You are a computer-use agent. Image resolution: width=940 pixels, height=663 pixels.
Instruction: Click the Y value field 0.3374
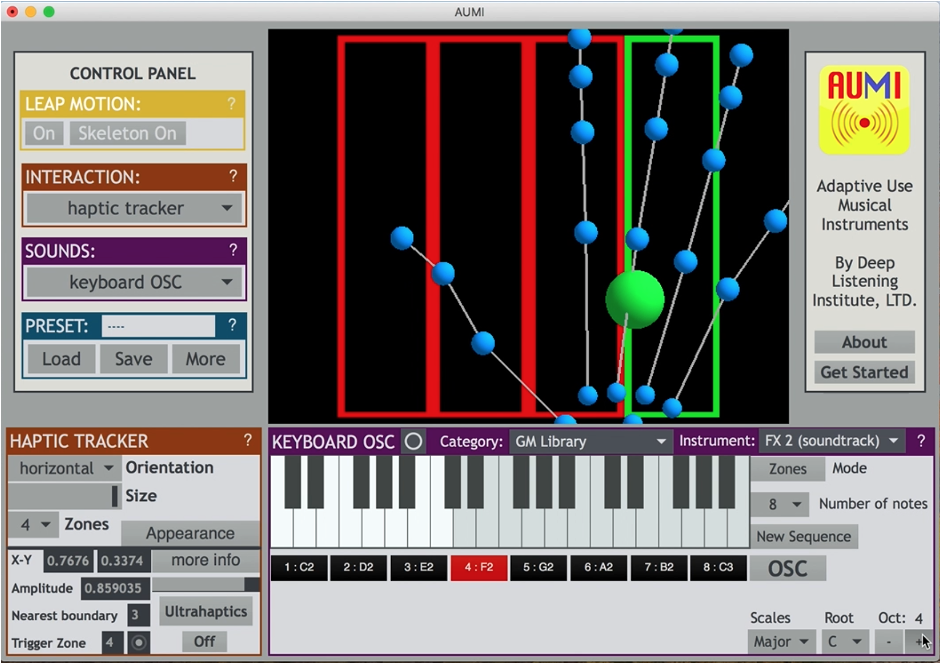[122, 561]
